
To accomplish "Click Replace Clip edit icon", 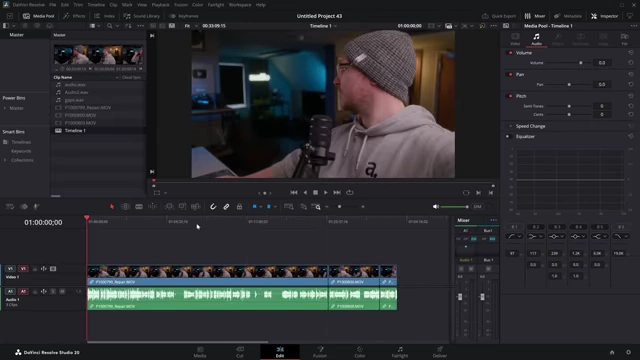I will click(x=196, y=207).
